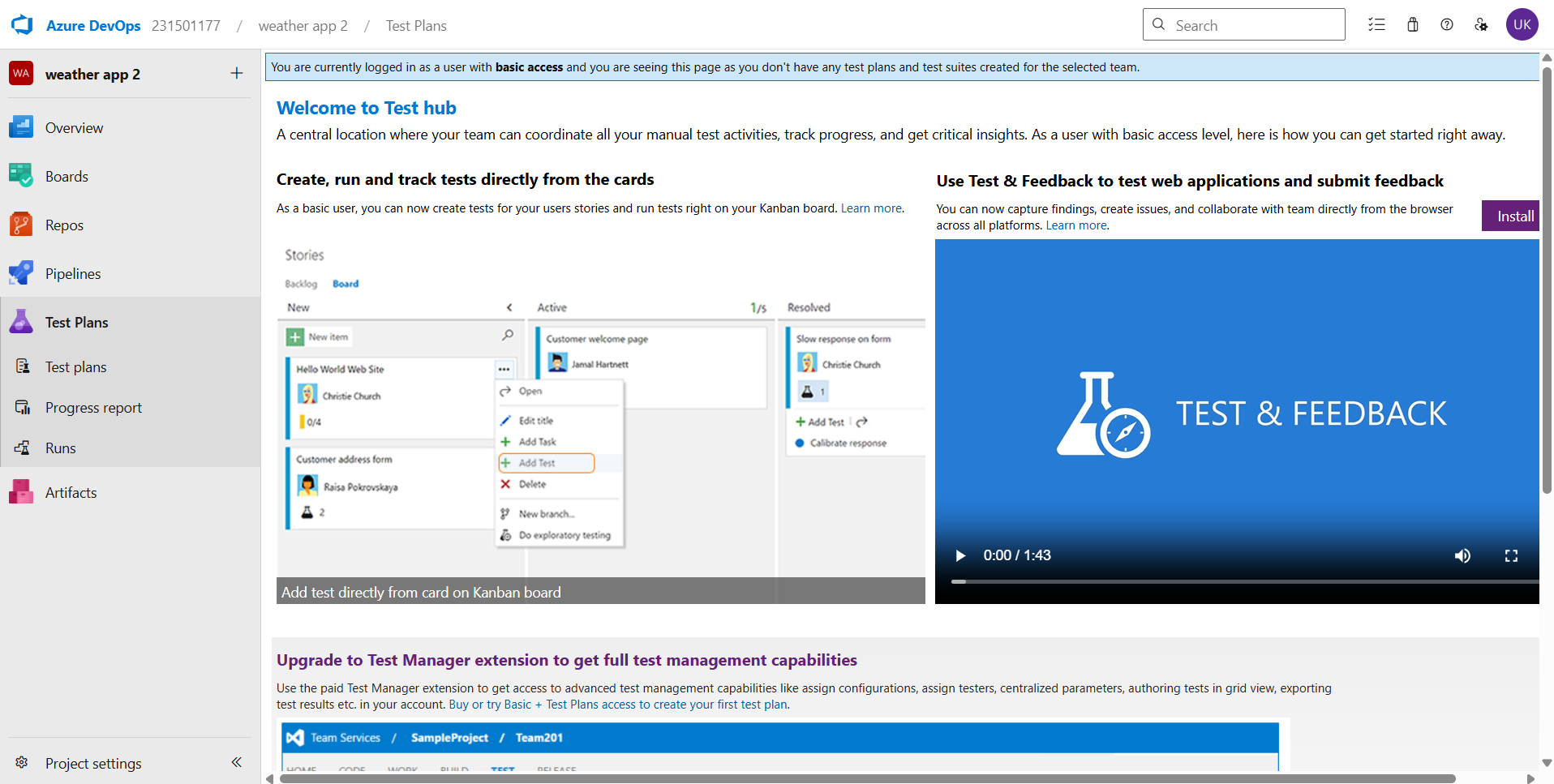Open the Marketplace shopping bag icon
Image resolution: width=1554 pixels, height=784 pixels.
click(x=1413, y=25)
